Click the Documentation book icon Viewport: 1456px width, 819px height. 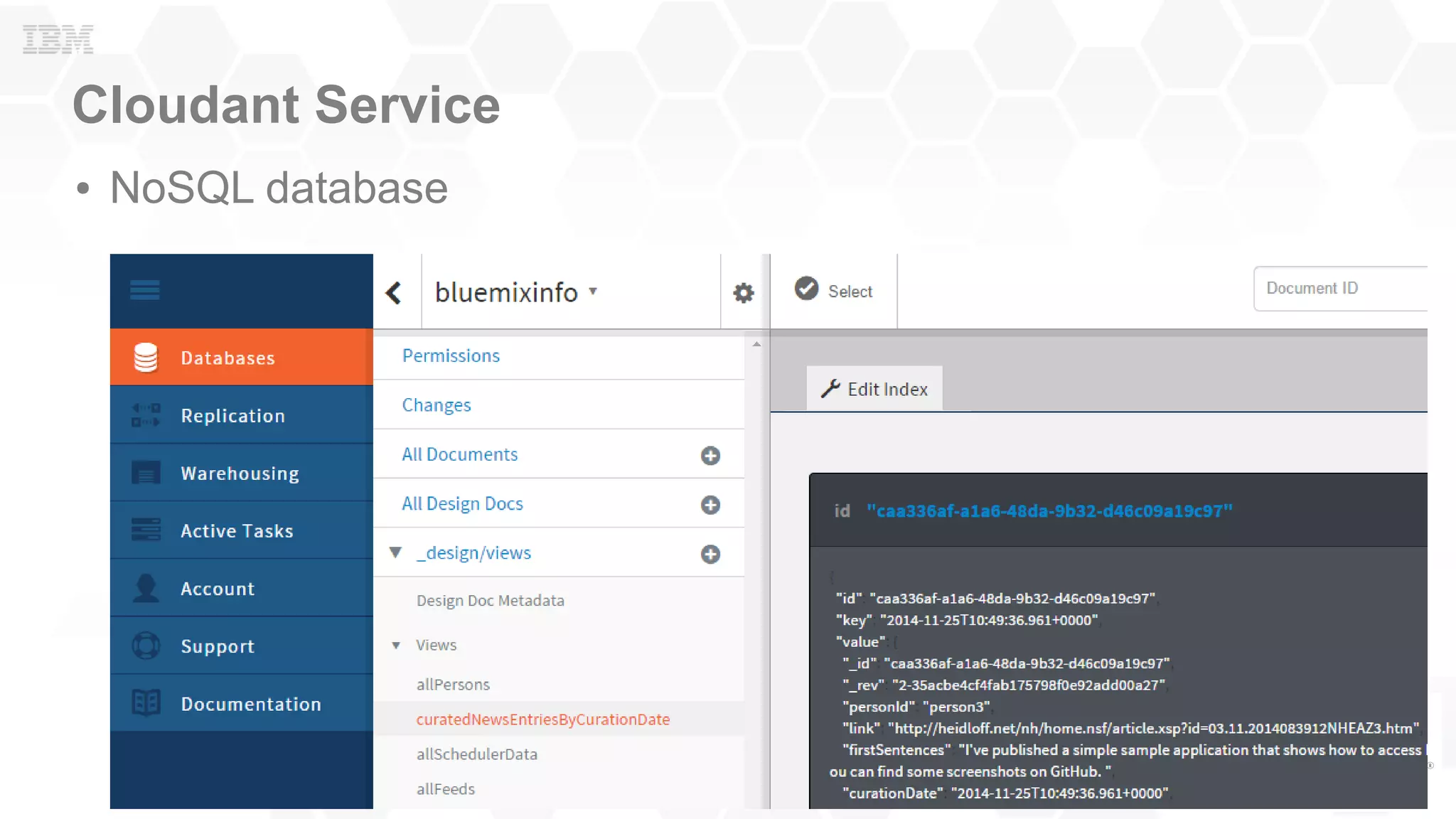coord(146,703)
